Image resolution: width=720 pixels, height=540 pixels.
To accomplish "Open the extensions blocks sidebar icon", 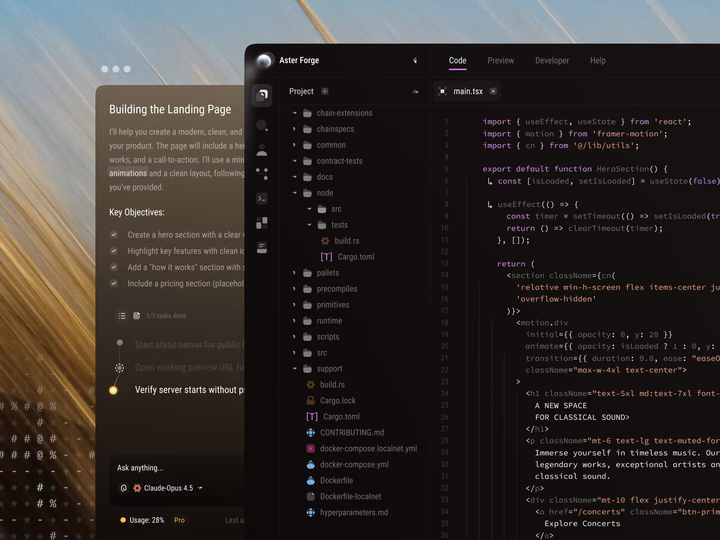I will pyautogui.click(x=262, y=223).
